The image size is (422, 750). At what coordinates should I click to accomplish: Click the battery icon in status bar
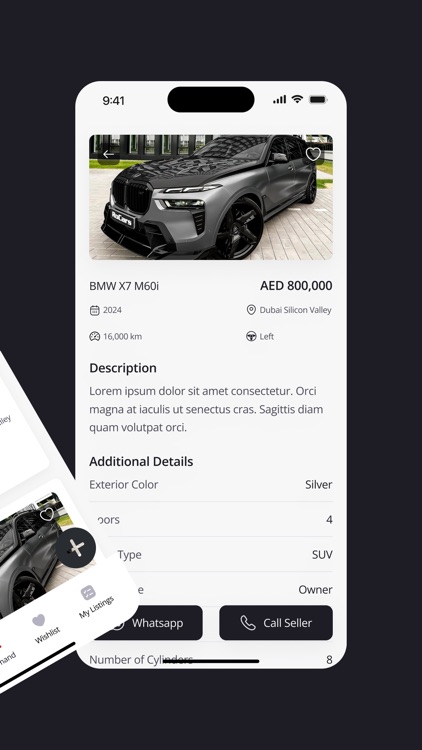pyautogui.click(x=318, y=99)
